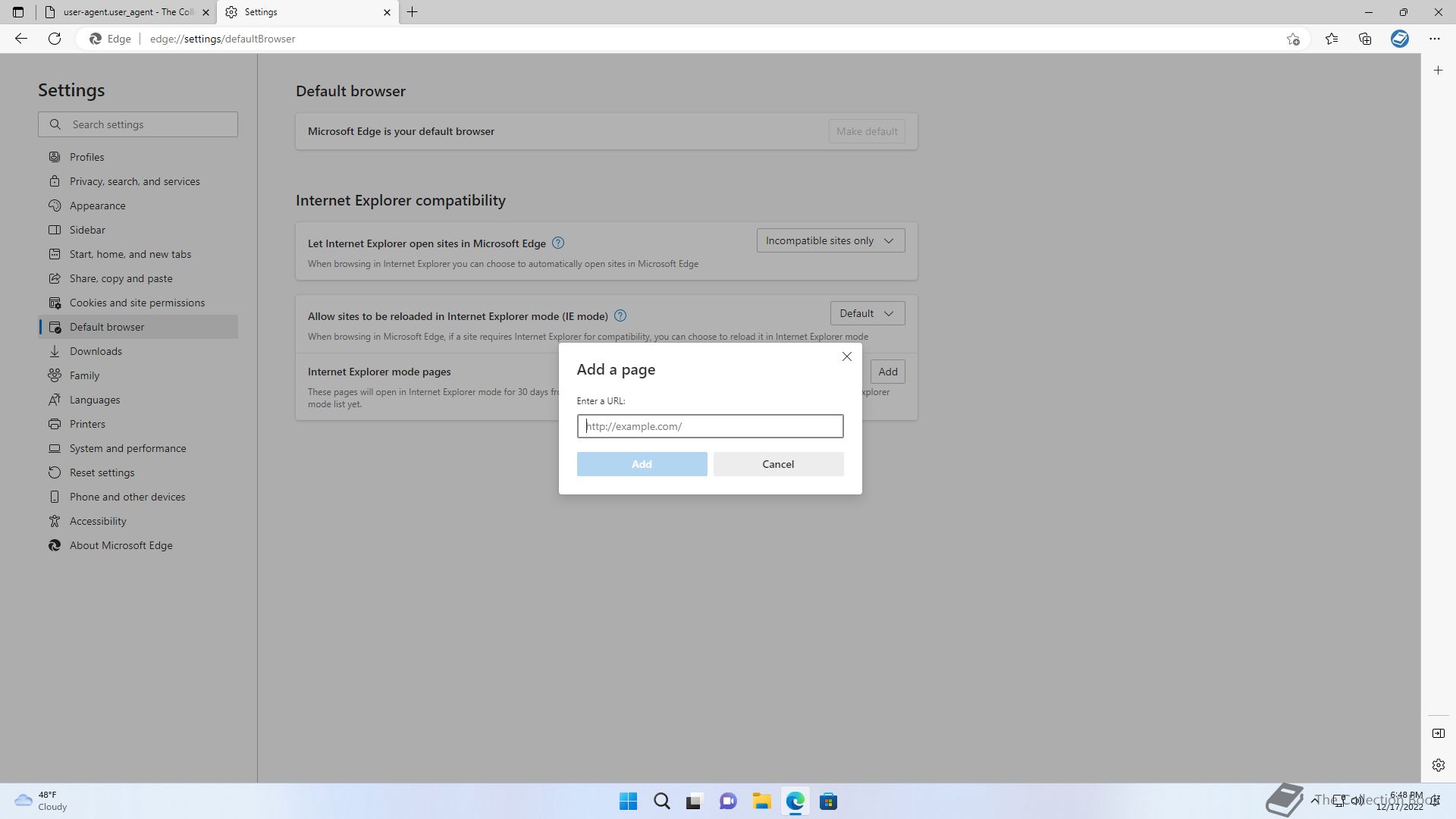This screenshot has width=1456, height=819.
Task: Open File Explorer from the taskbar
Action: point(761,802)
